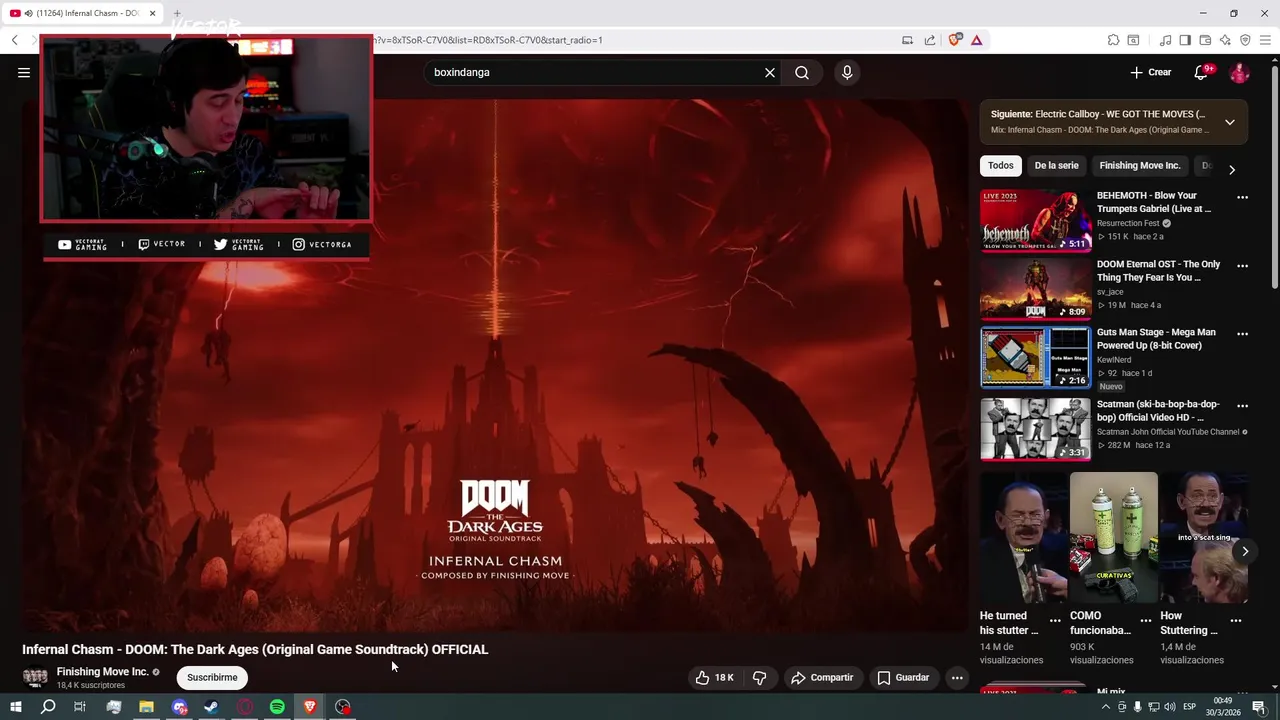Open options for 'He turned his stutter' short
This screenshot has width=1280, height=720.
[1055, 620]
